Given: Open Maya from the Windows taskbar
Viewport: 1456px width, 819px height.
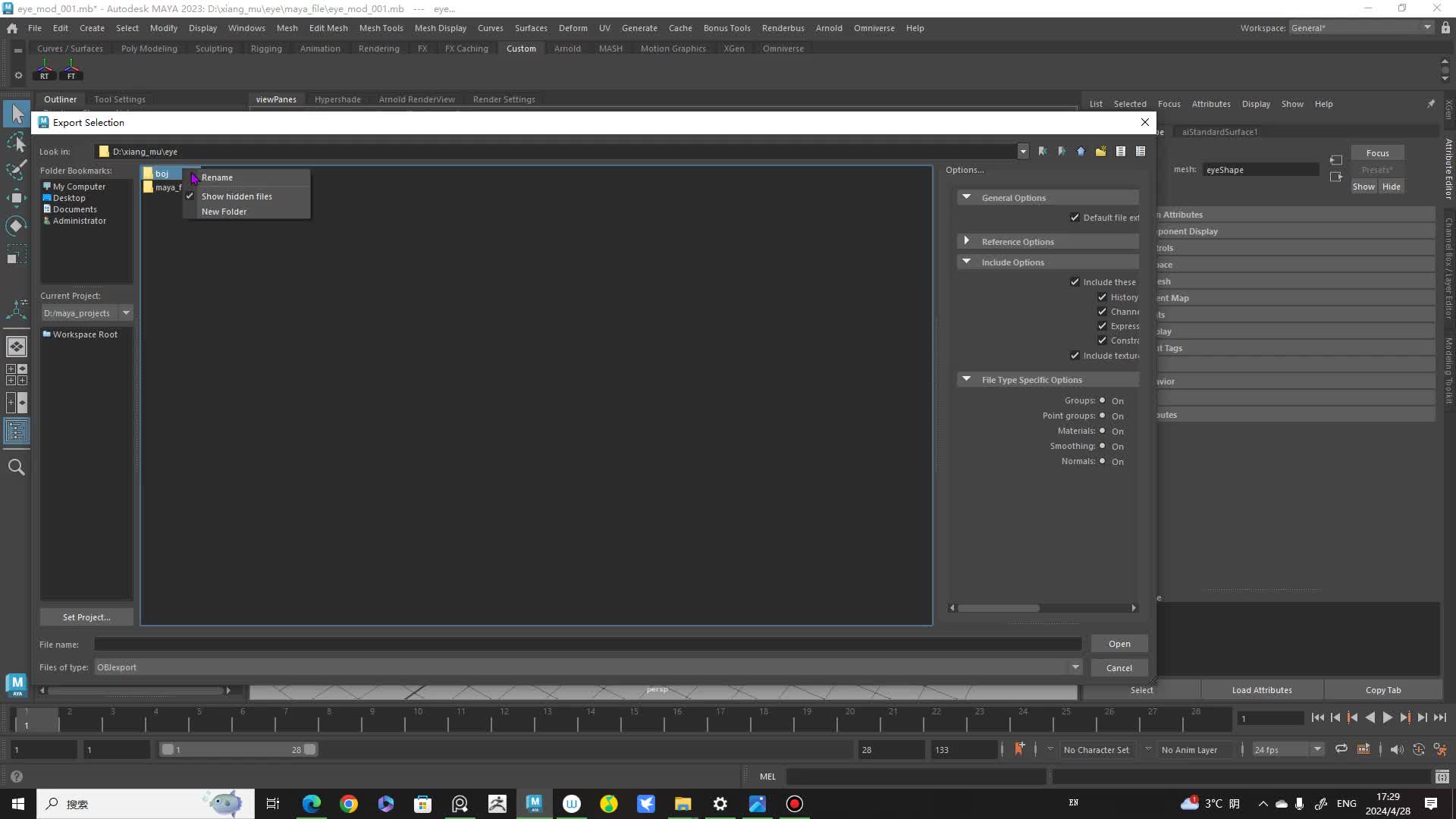Looking at the screenshot, I should pyautogui.click(x=534, y=804).
